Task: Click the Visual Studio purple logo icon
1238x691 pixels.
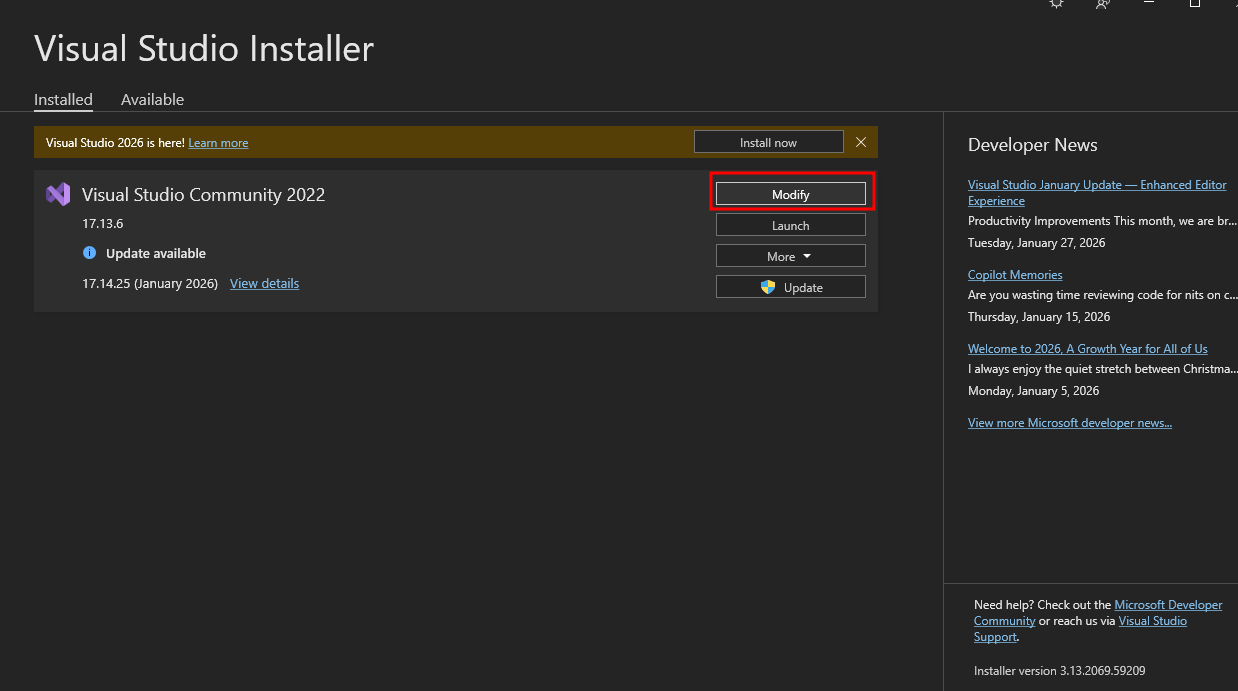Action: click(x=58, y=195)
